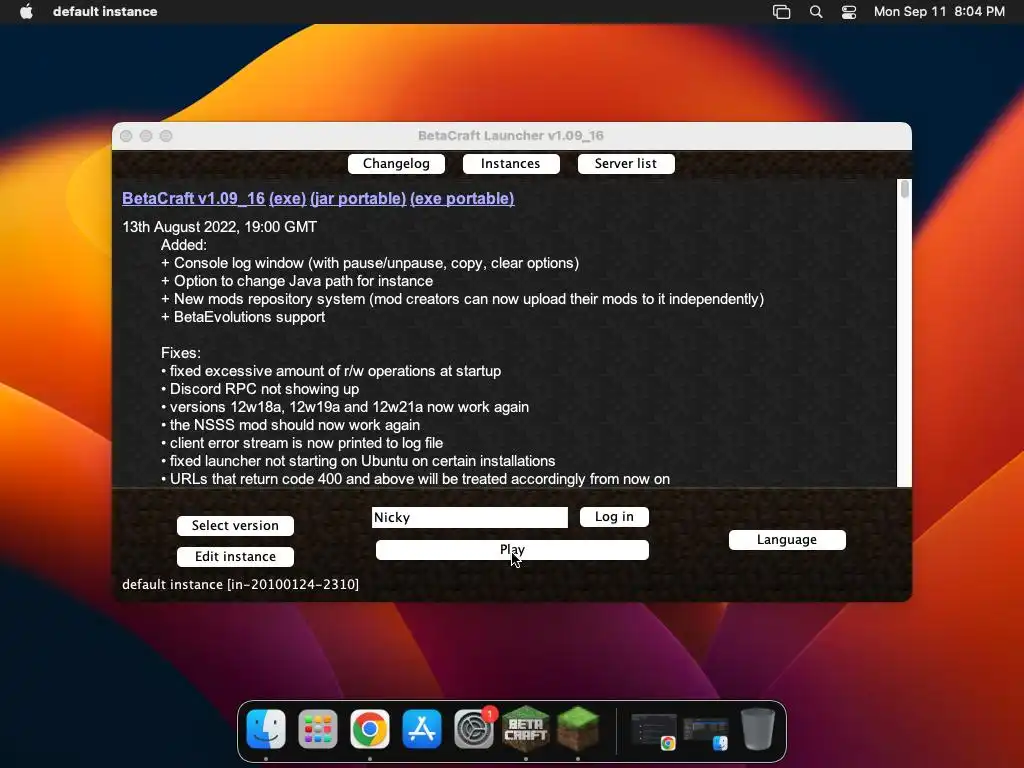Click the (exe) download link
This screenshot has width=1024, height=768.
[287, 199]
